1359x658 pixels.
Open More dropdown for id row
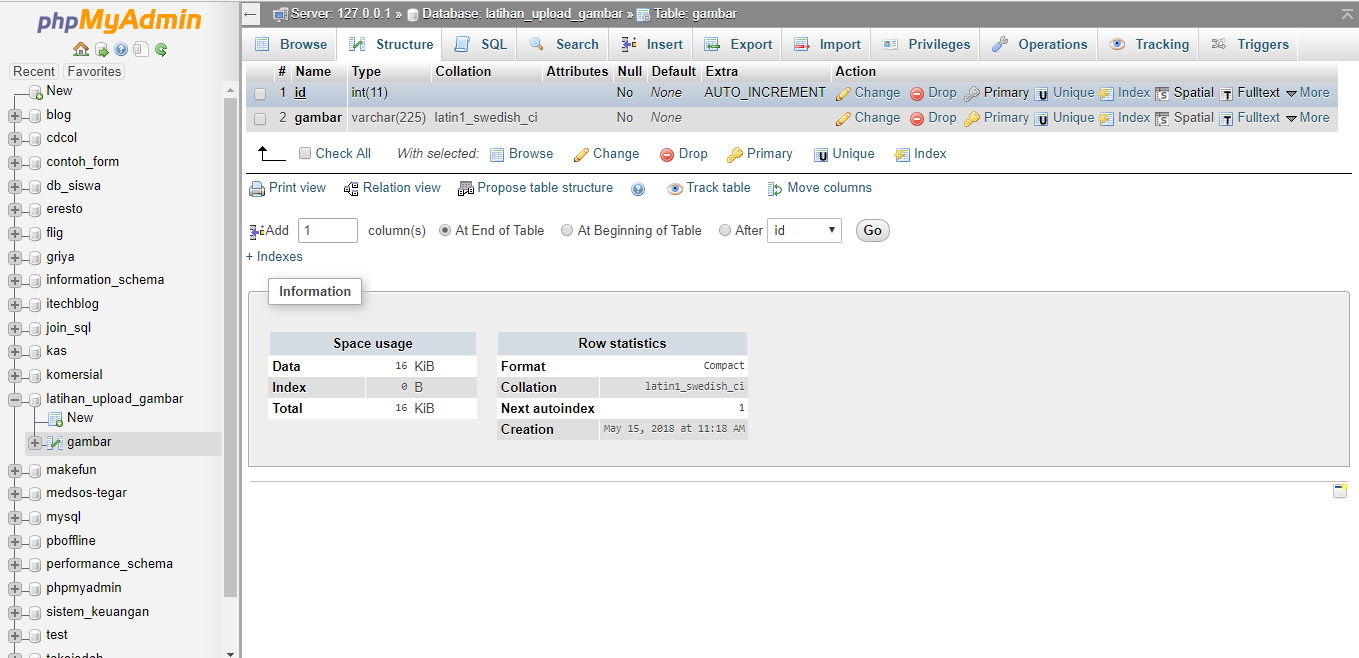1308,92
